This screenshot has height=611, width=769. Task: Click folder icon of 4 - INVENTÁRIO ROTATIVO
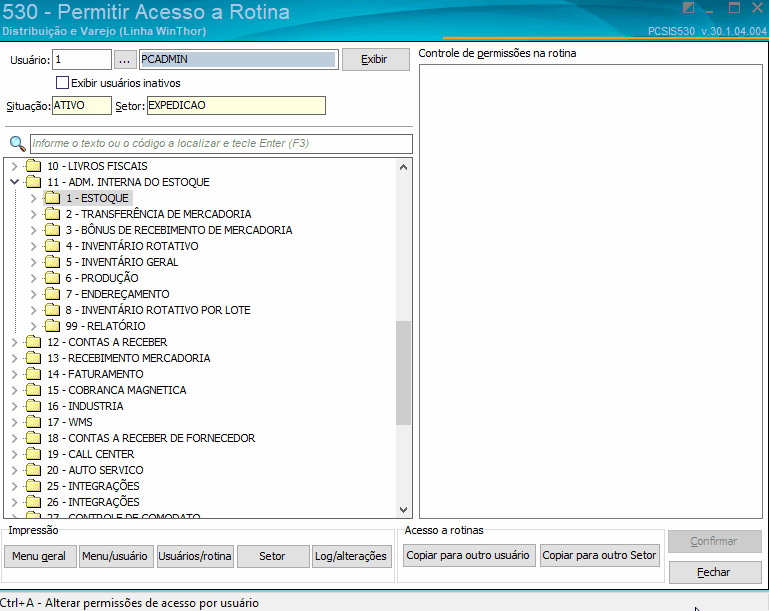pos(52,246)
